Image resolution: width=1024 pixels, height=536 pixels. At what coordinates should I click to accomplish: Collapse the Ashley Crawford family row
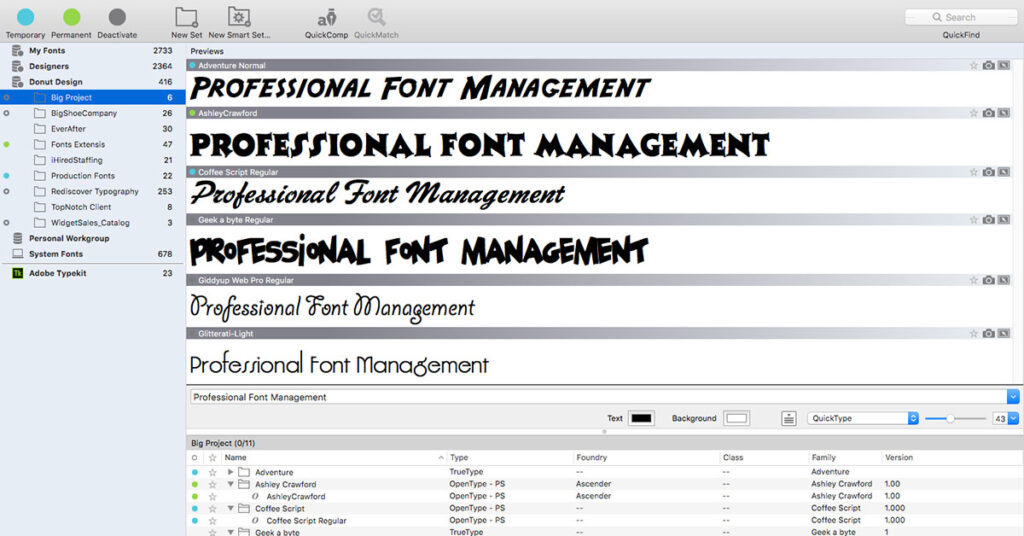click(x=231, y=484)
